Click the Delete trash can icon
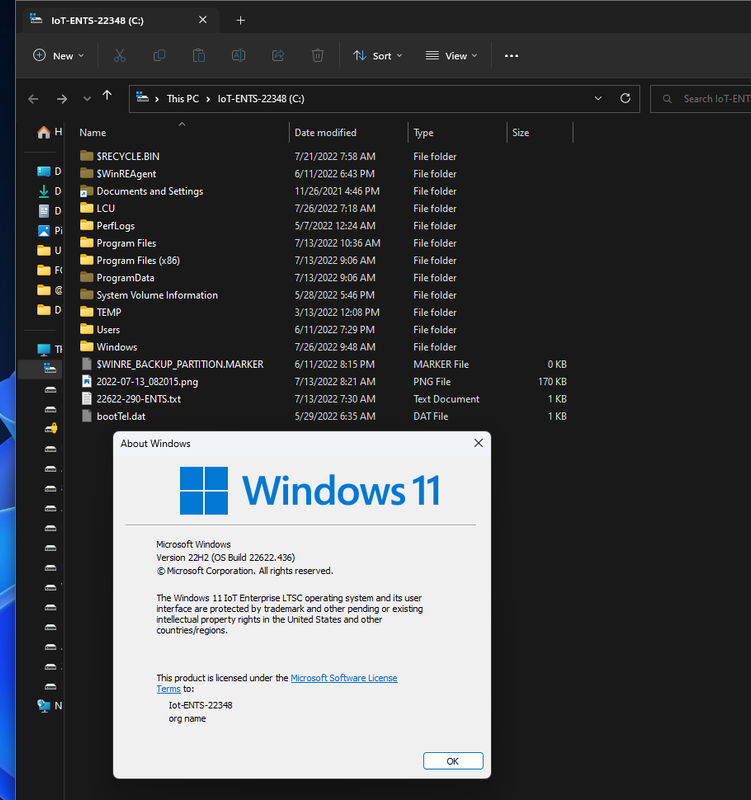751x800 pixels. tap(317, 56)
